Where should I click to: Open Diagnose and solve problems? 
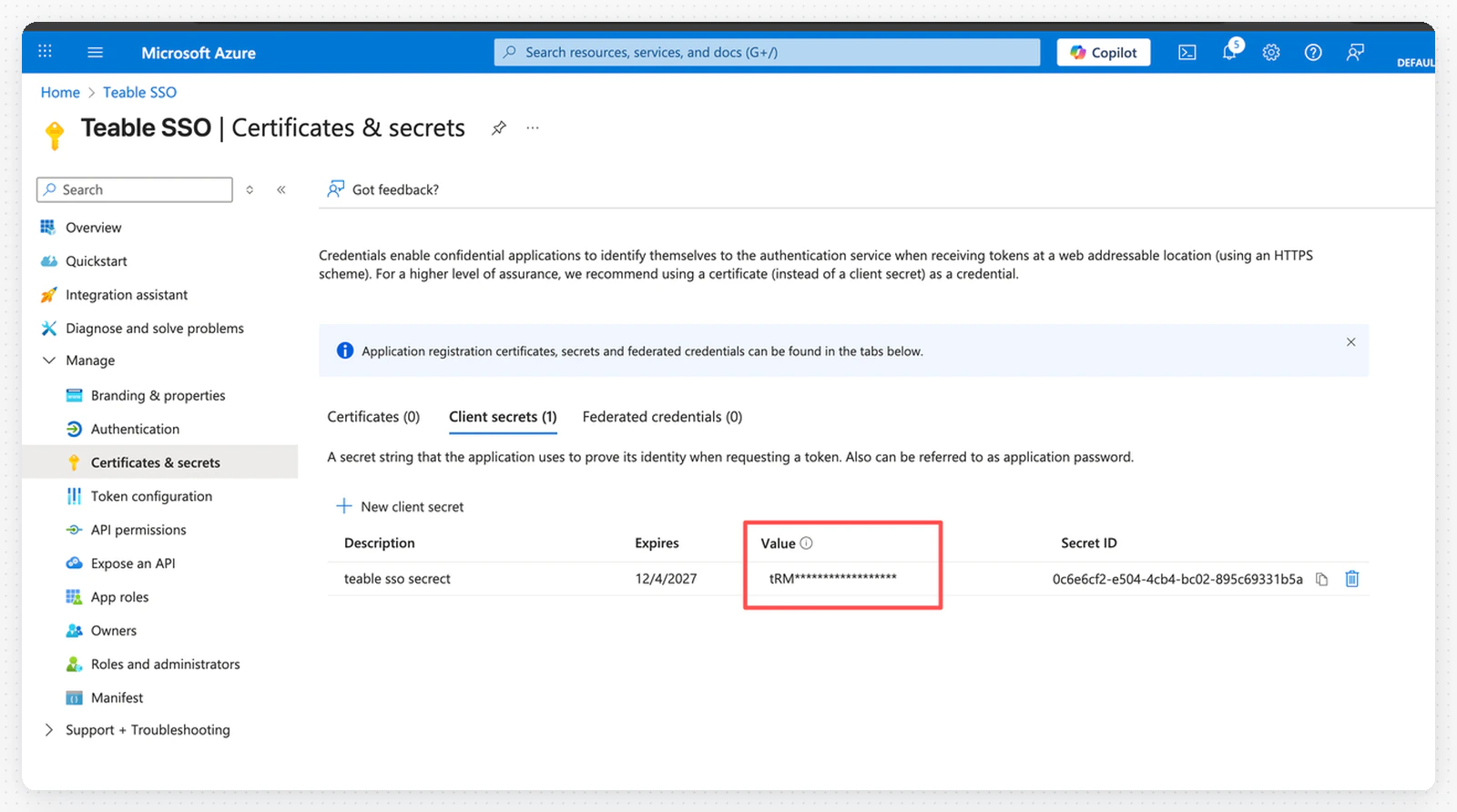tap(154, 329)
